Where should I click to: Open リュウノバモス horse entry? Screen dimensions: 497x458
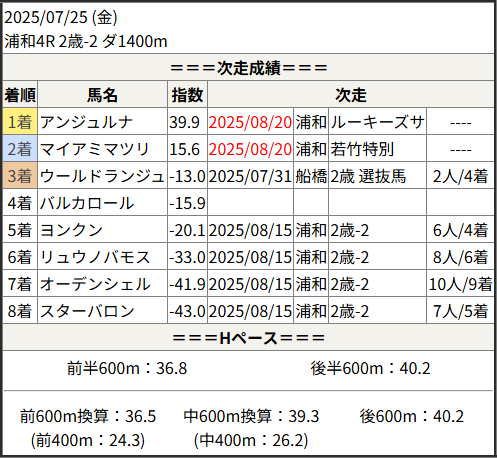[95, 257]
